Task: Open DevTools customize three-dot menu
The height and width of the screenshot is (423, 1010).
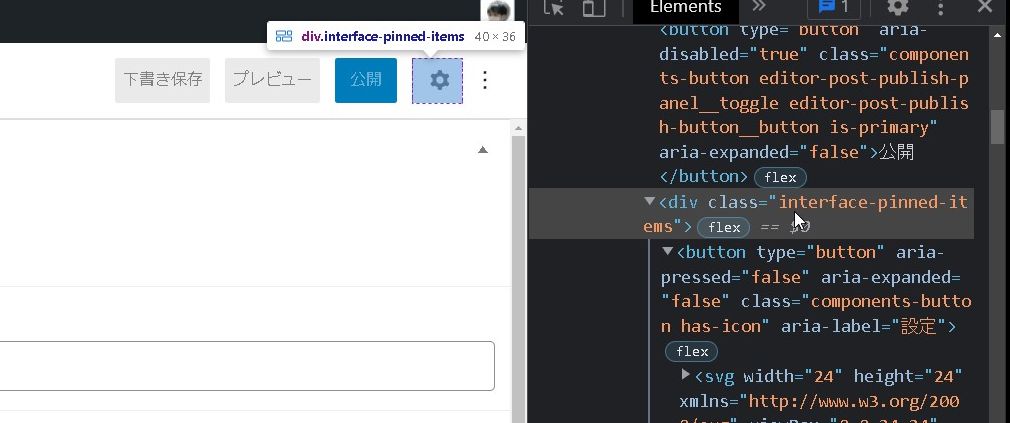Action: pyautogui.click(x=941, y=8)
